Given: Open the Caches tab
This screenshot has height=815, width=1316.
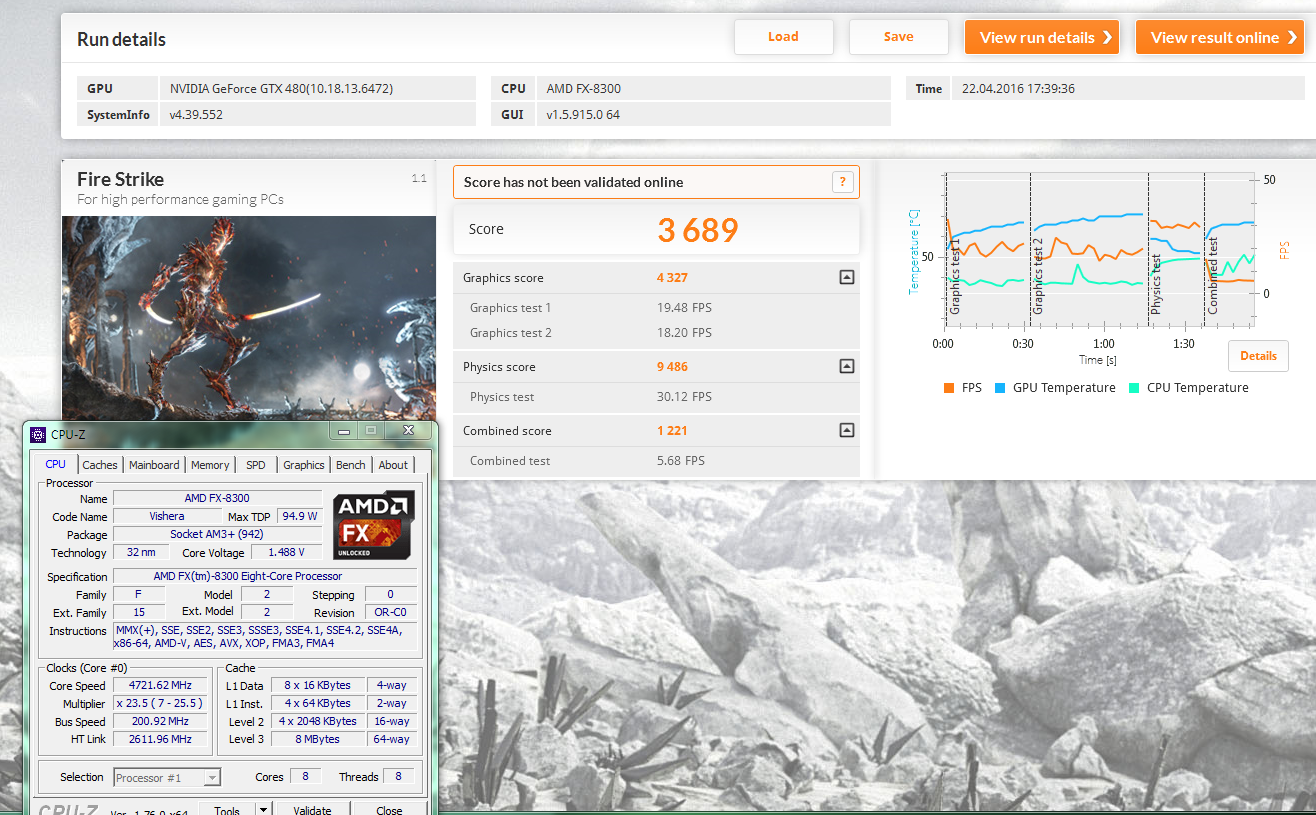Looking at the screenshot, I should point(100,465).
